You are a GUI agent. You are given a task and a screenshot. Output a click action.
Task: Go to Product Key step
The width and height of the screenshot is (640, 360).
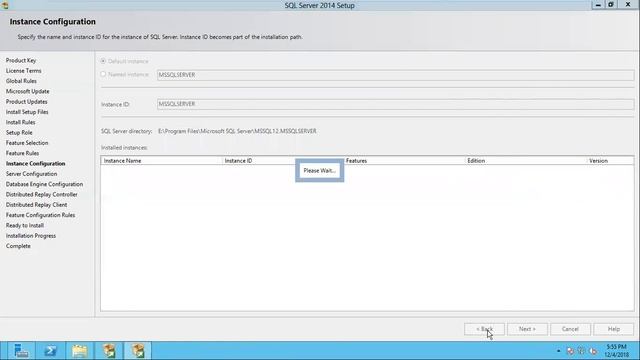click(x=21, y=60)
